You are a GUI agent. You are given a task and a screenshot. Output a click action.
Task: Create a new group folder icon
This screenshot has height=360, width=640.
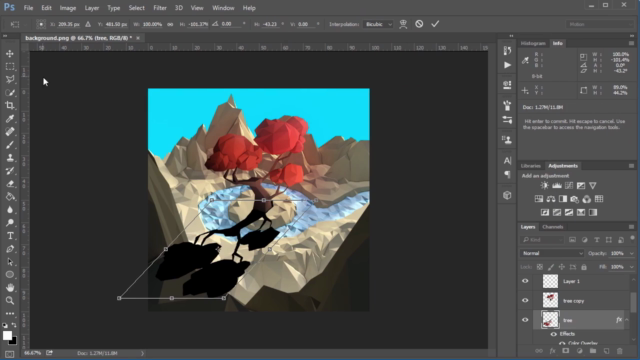point(593,351)
